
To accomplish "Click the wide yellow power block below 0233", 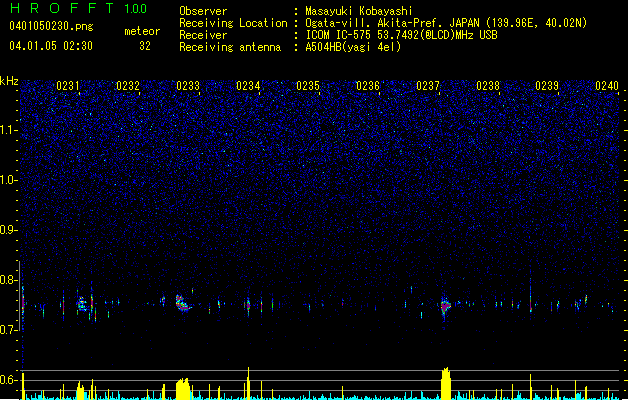I will (x=183, y=389).
